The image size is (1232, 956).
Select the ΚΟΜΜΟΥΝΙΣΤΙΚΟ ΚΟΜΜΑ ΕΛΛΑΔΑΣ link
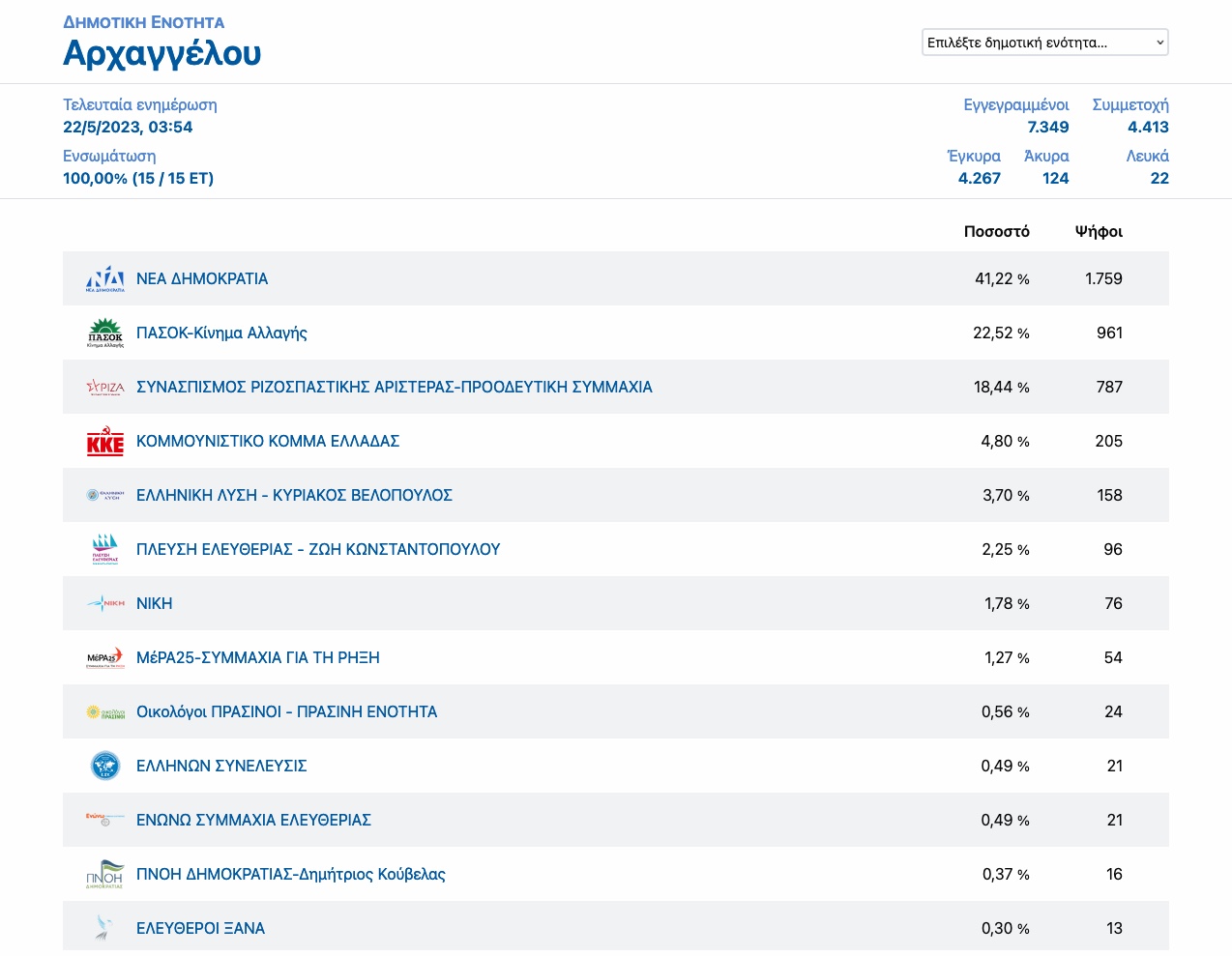pos(268,441)
